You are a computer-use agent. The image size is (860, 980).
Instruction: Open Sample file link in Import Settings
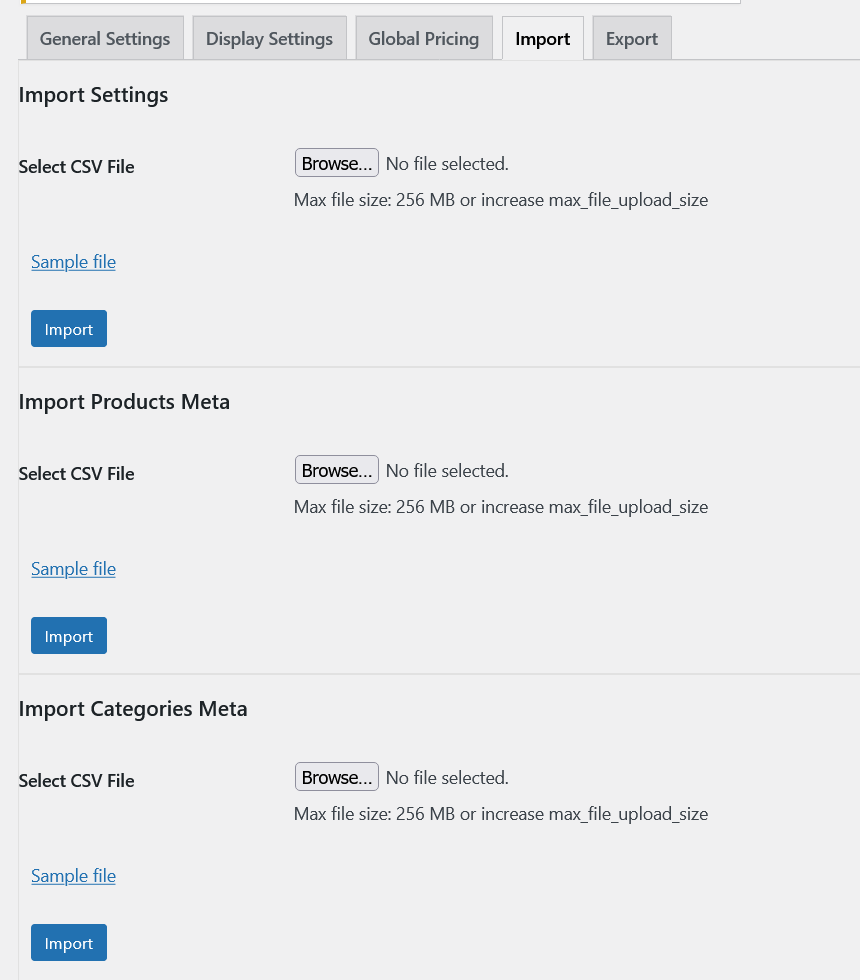click(x=73, y=262)
